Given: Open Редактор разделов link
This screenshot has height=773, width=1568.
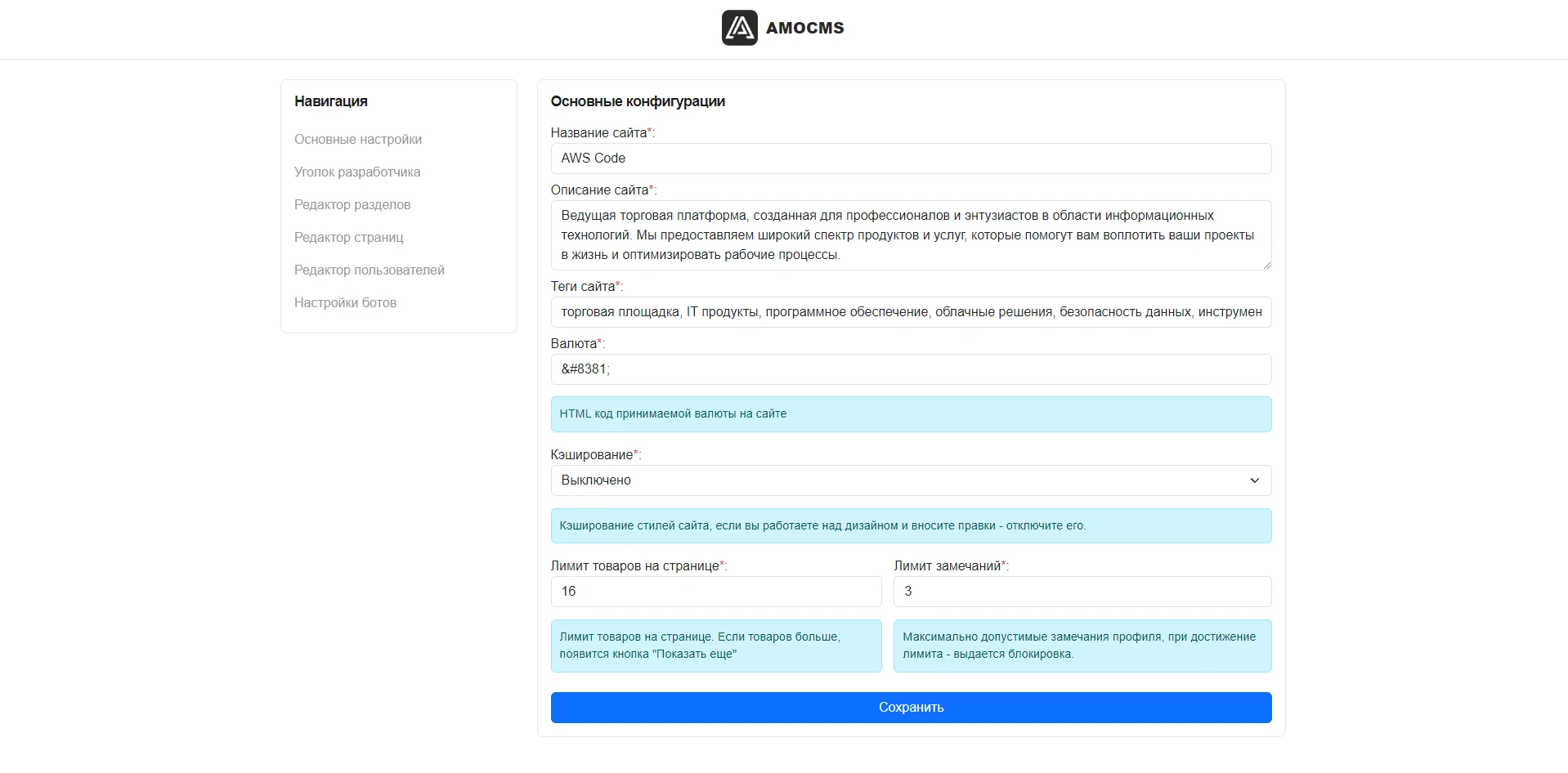Looking at the screenshot, I should point(352,205).
